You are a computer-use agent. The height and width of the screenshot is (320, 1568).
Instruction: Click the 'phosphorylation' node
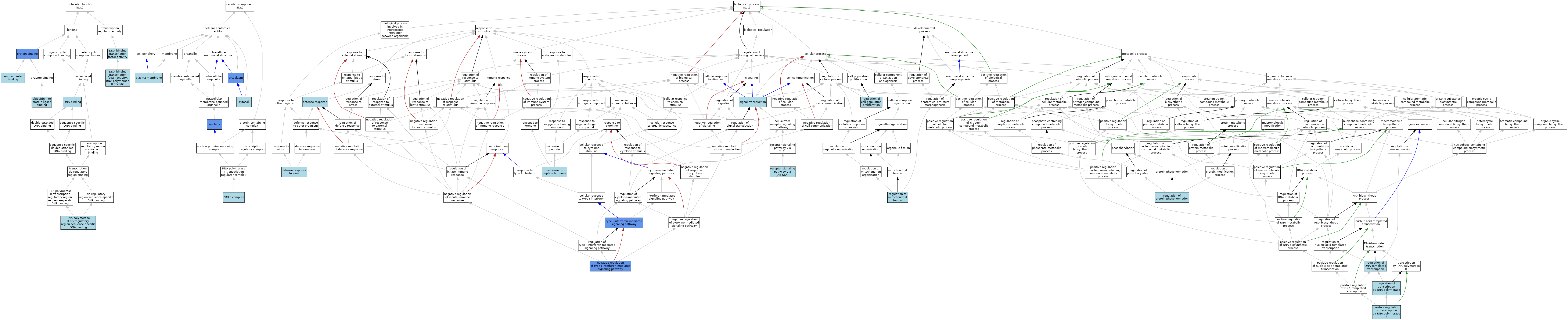tap(1123, 148)
